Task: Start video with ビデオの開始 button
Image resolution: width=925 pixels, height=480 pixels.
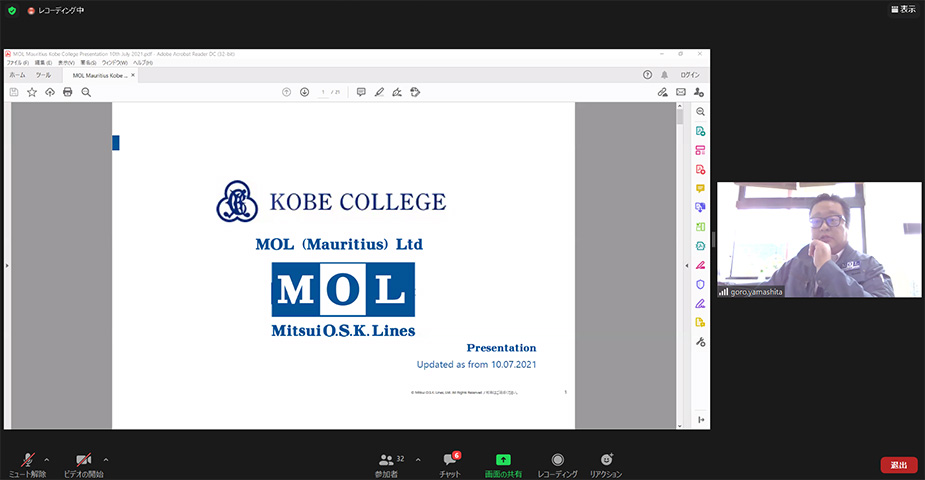Action: pos(83,465)
